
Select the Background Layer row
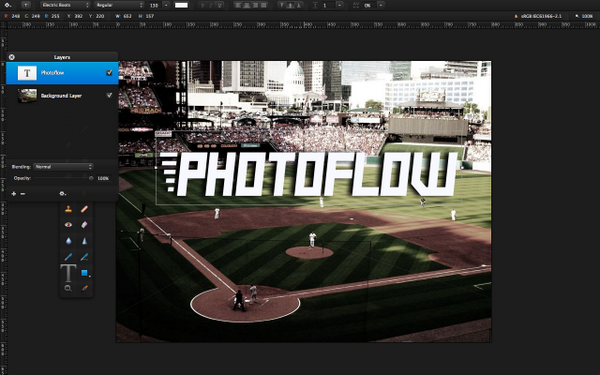click(62, 96)
